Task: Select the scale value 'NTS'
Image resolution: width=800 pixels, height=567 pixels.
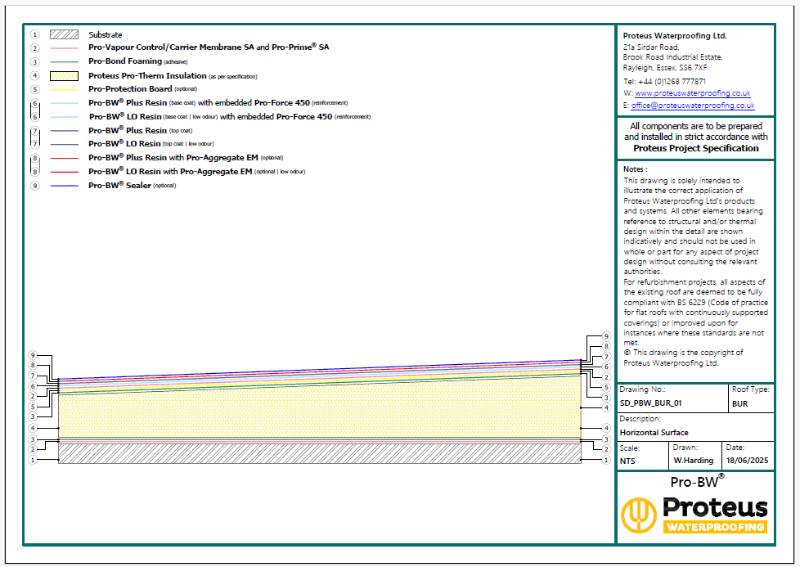Action: tap(628, 461)
